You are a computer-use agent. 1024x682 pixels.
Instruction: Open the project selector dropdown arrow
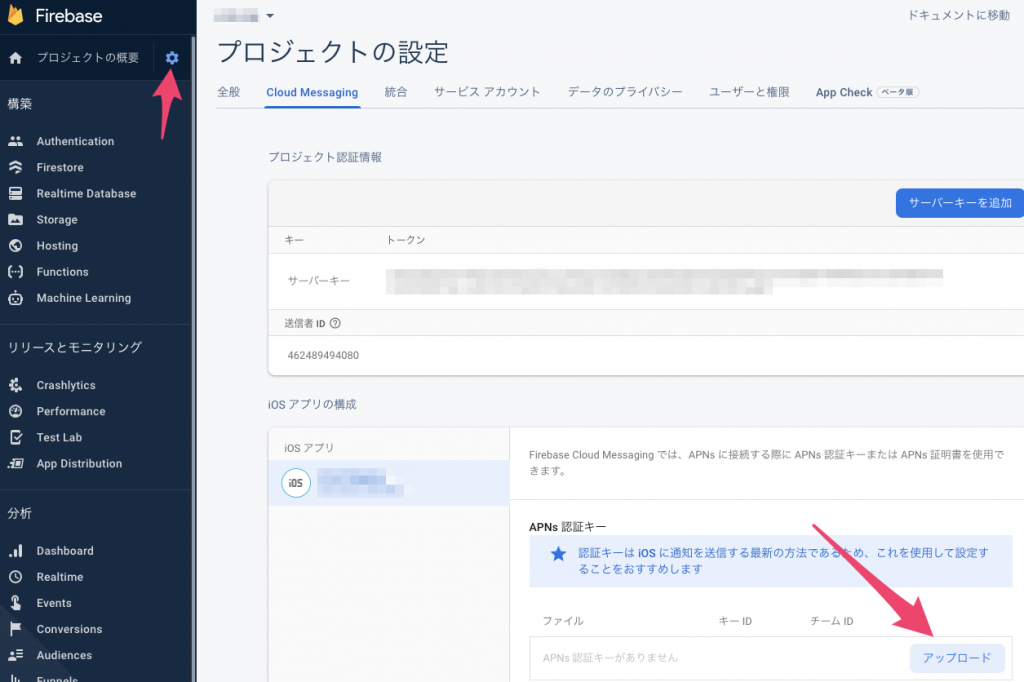270,16
